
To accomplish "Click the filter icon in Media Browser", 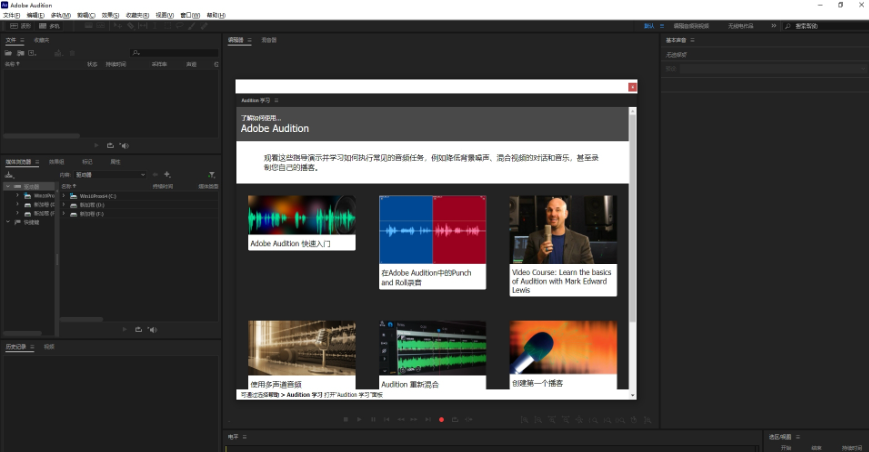I will tap(212, 175).
